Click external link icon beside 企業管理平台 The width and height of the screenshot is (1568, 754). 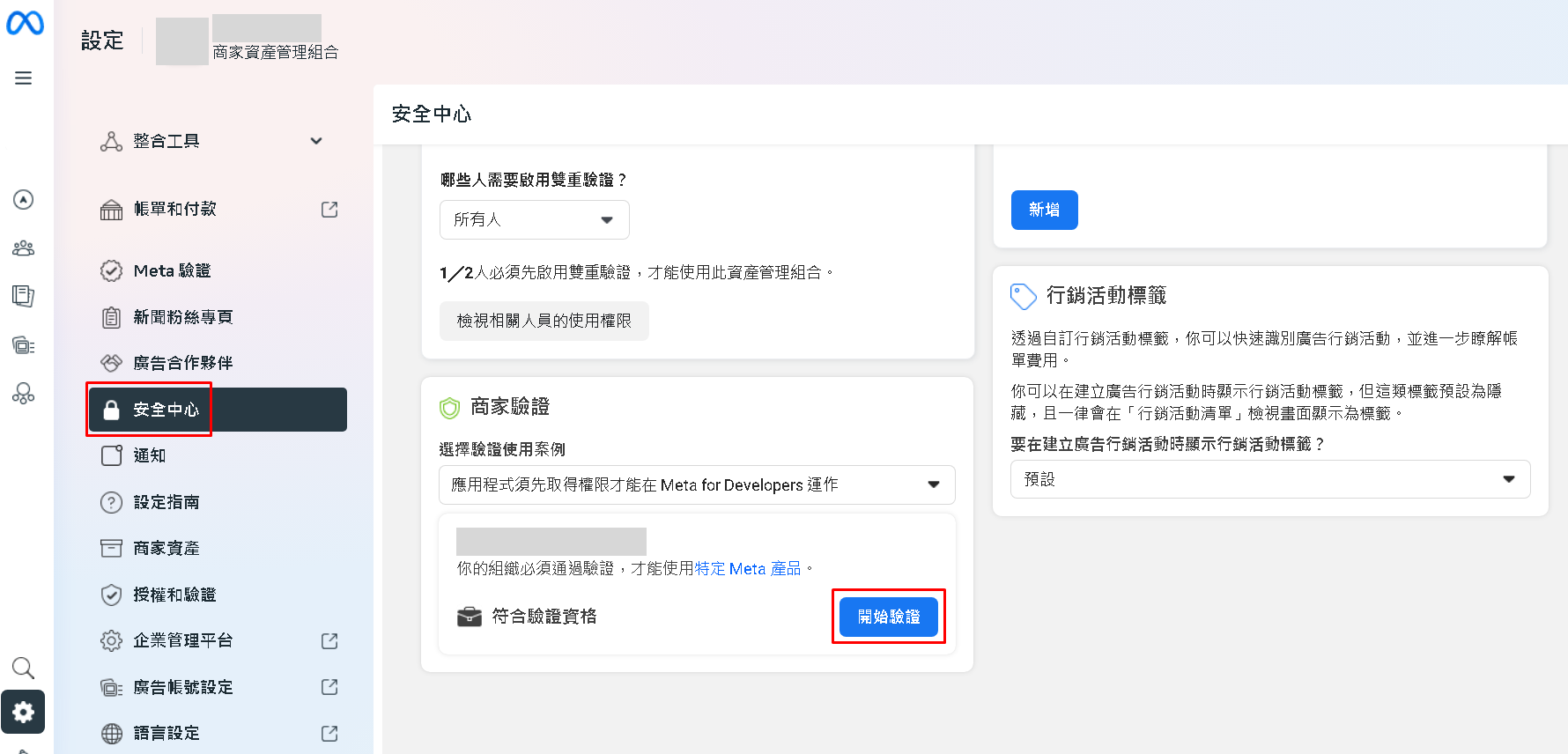pyautogui.click(x=329, y=641)
